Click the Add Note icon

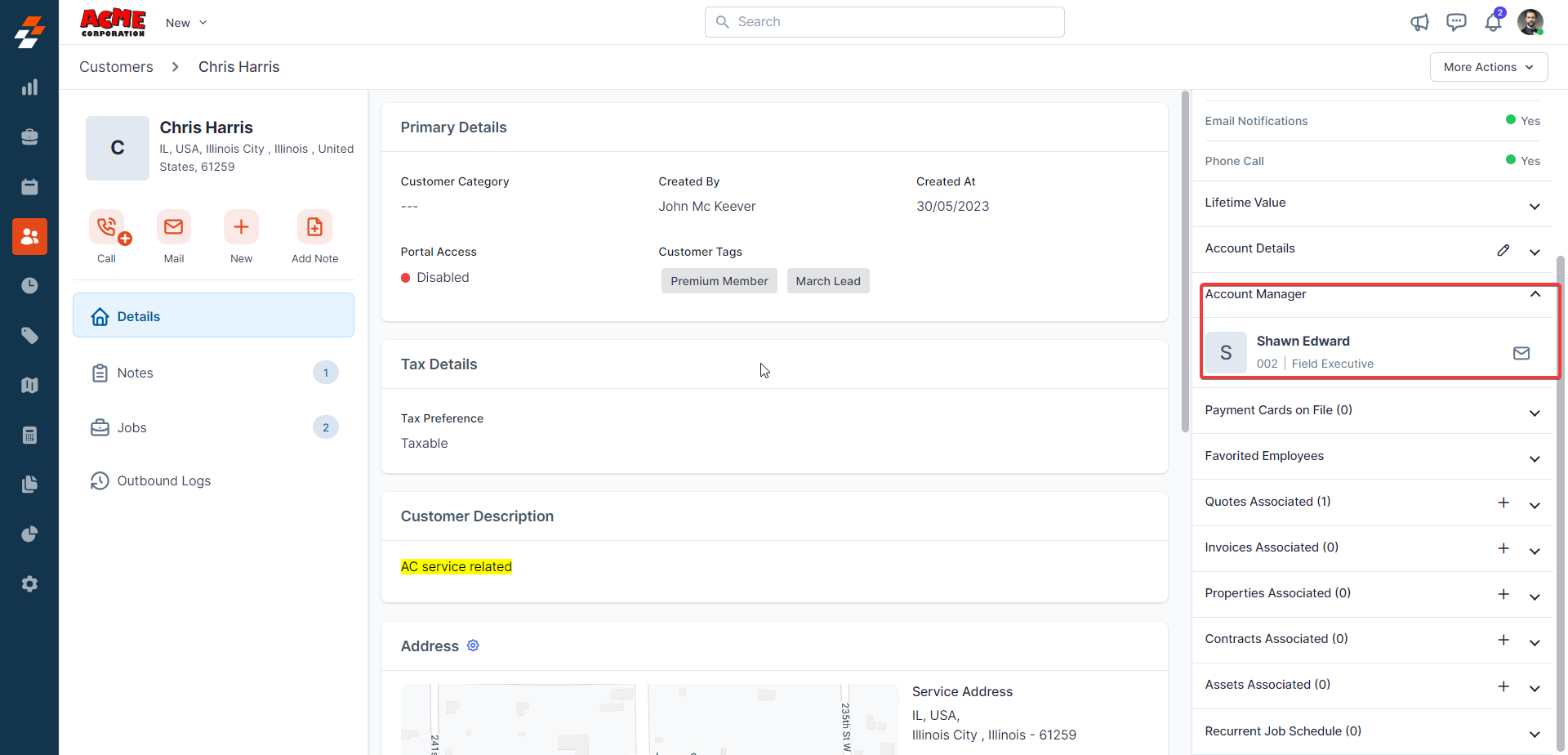pos(314,227)
